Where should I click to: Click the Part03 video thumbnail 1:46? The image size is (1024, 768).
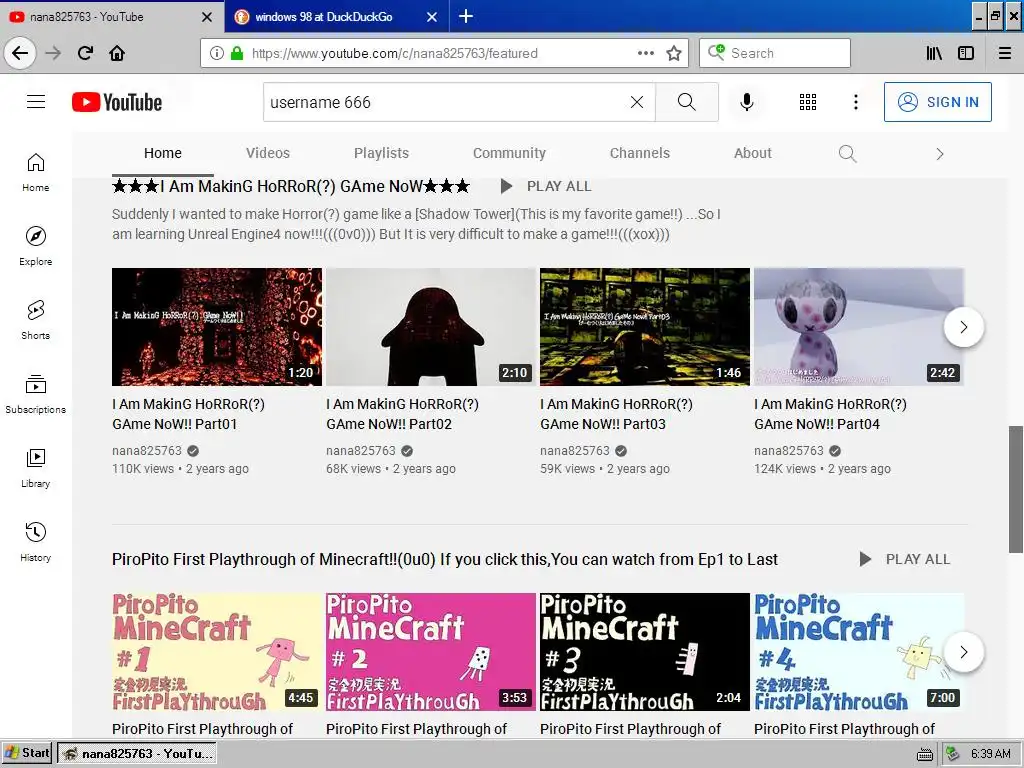pos(645,327)
